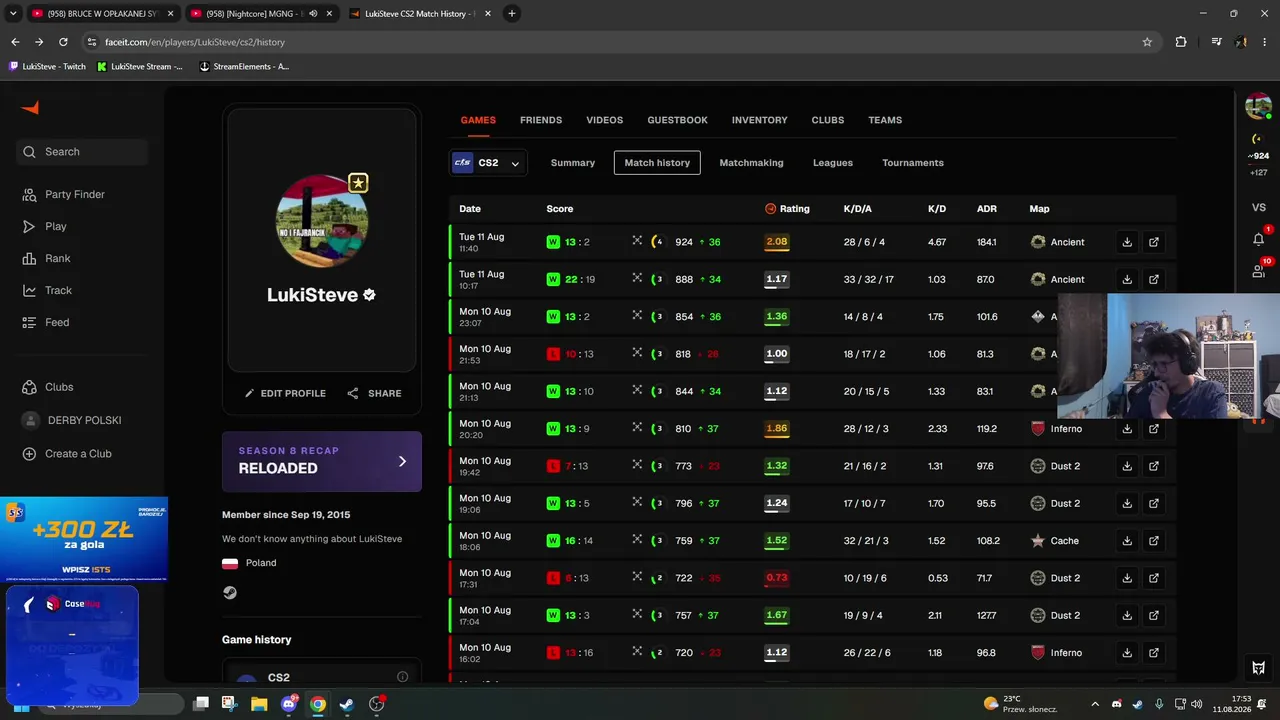This screenshot has height=720, width=1280.
Task: Switch to the Friends tab
Action: [541, 120]
